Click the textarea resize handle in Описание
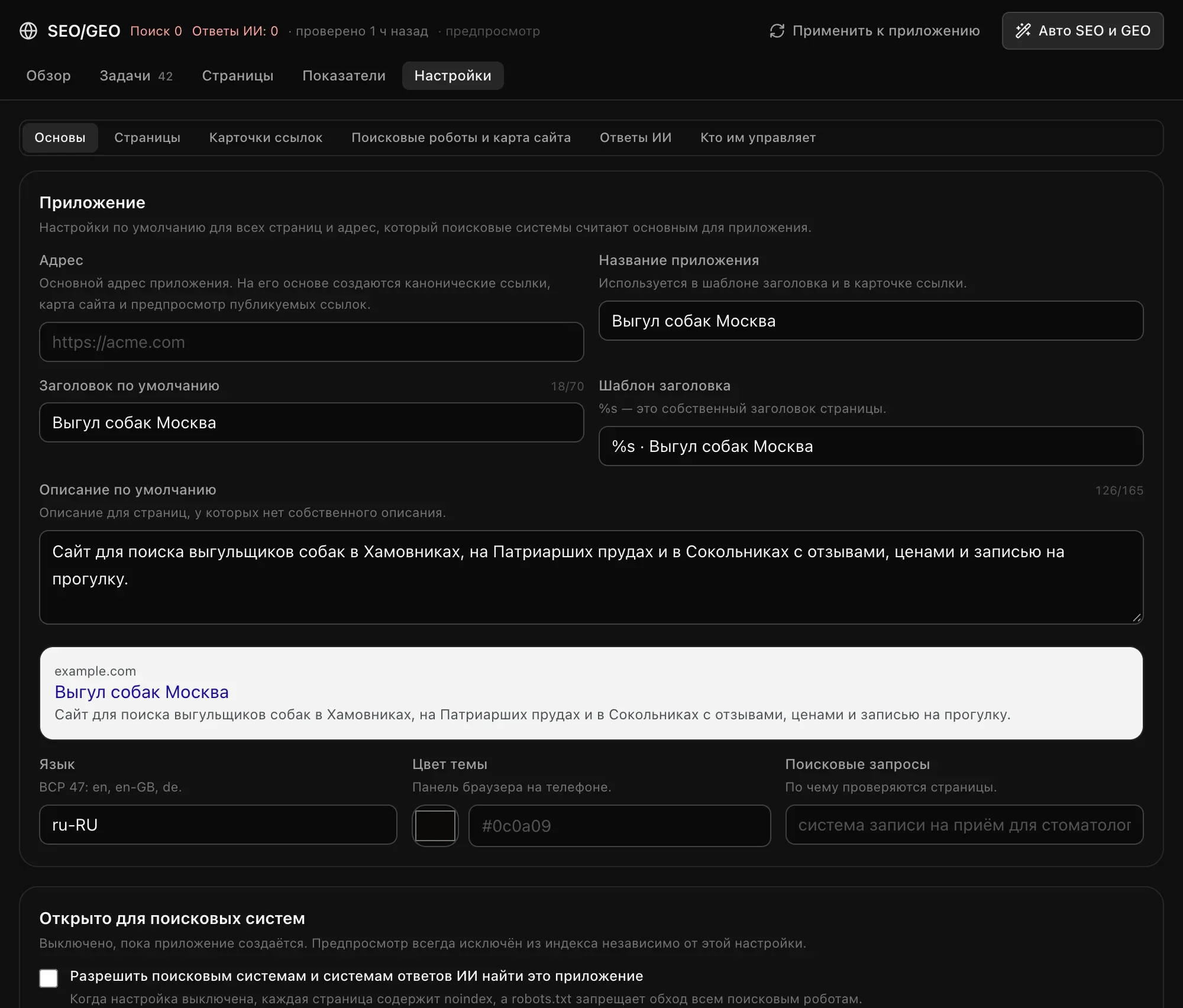The image size is (1183, 1008). 1136,617
